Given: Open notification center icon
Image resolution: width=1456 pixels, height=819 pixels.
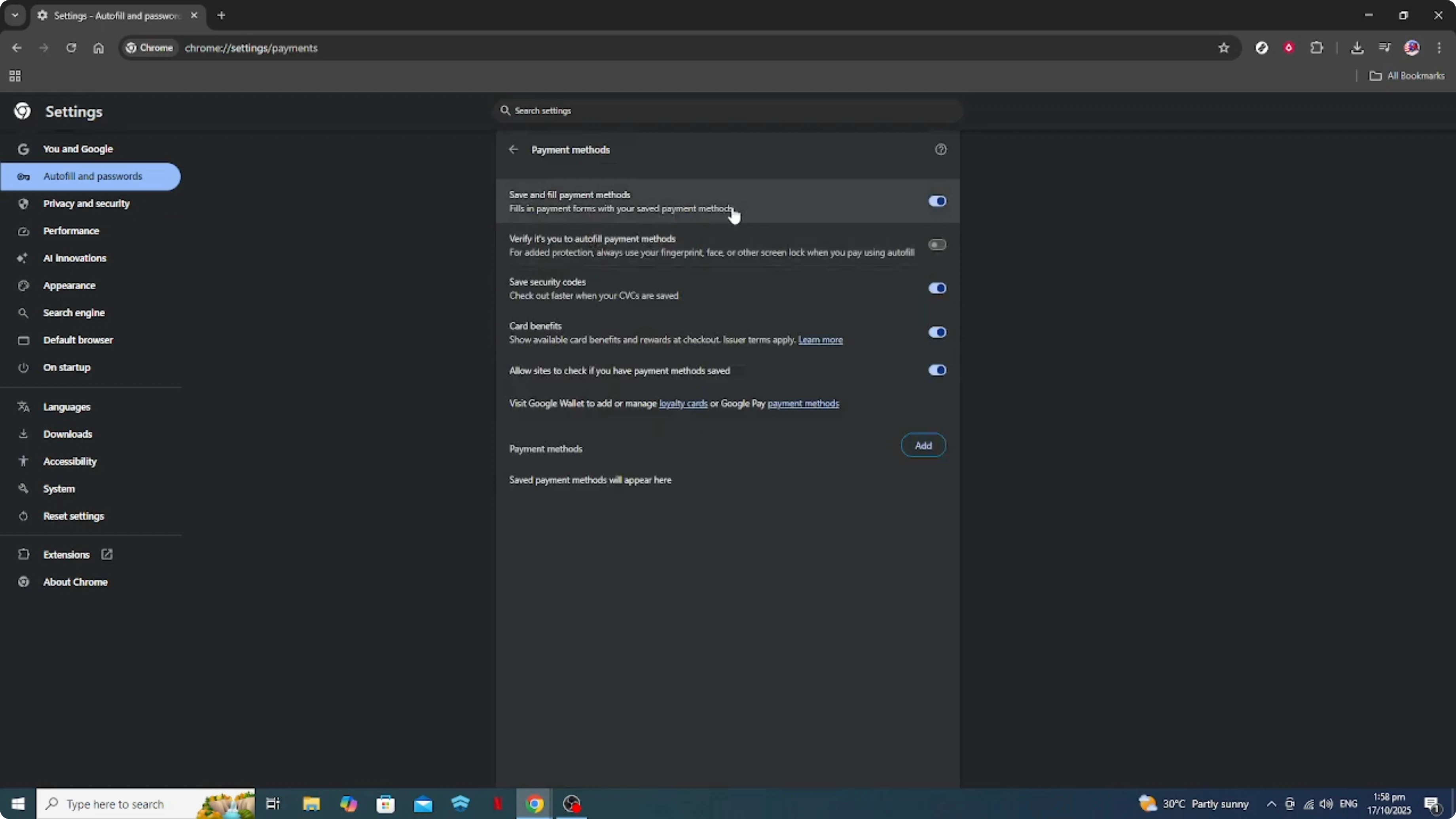Looking at the screenshot, I should [x=1433, y=804].
